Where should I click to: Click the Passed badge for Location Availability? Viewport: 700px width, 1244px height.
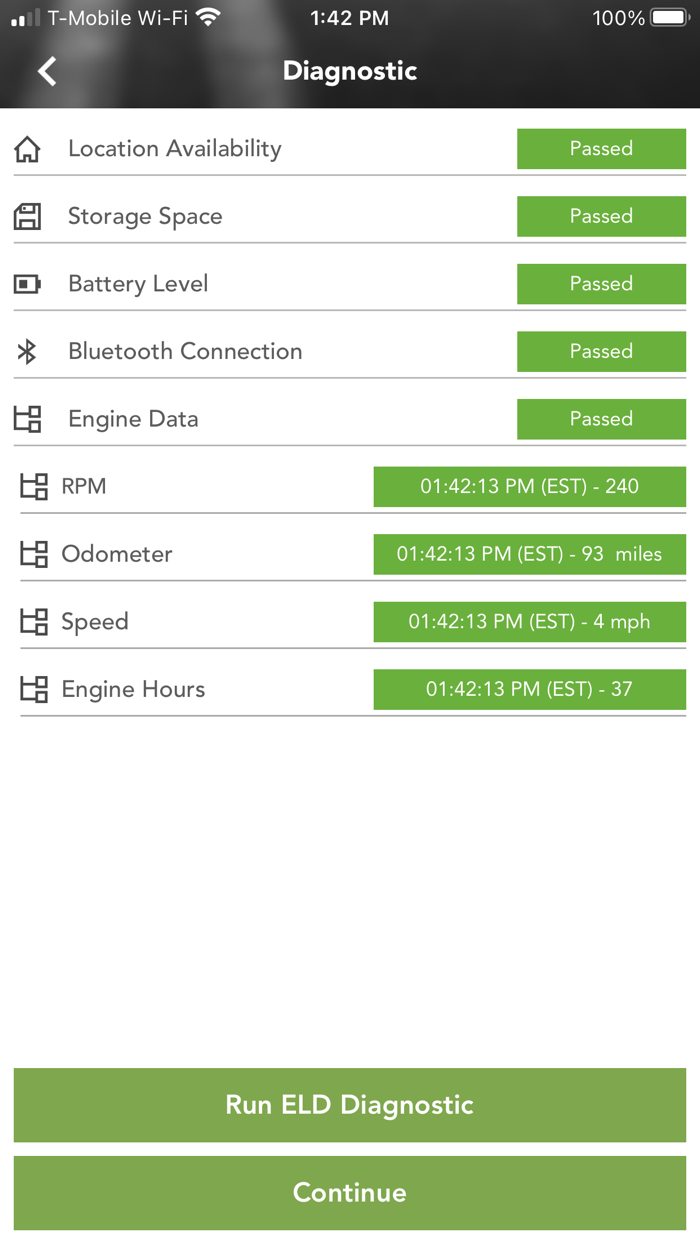pos(601,148)
